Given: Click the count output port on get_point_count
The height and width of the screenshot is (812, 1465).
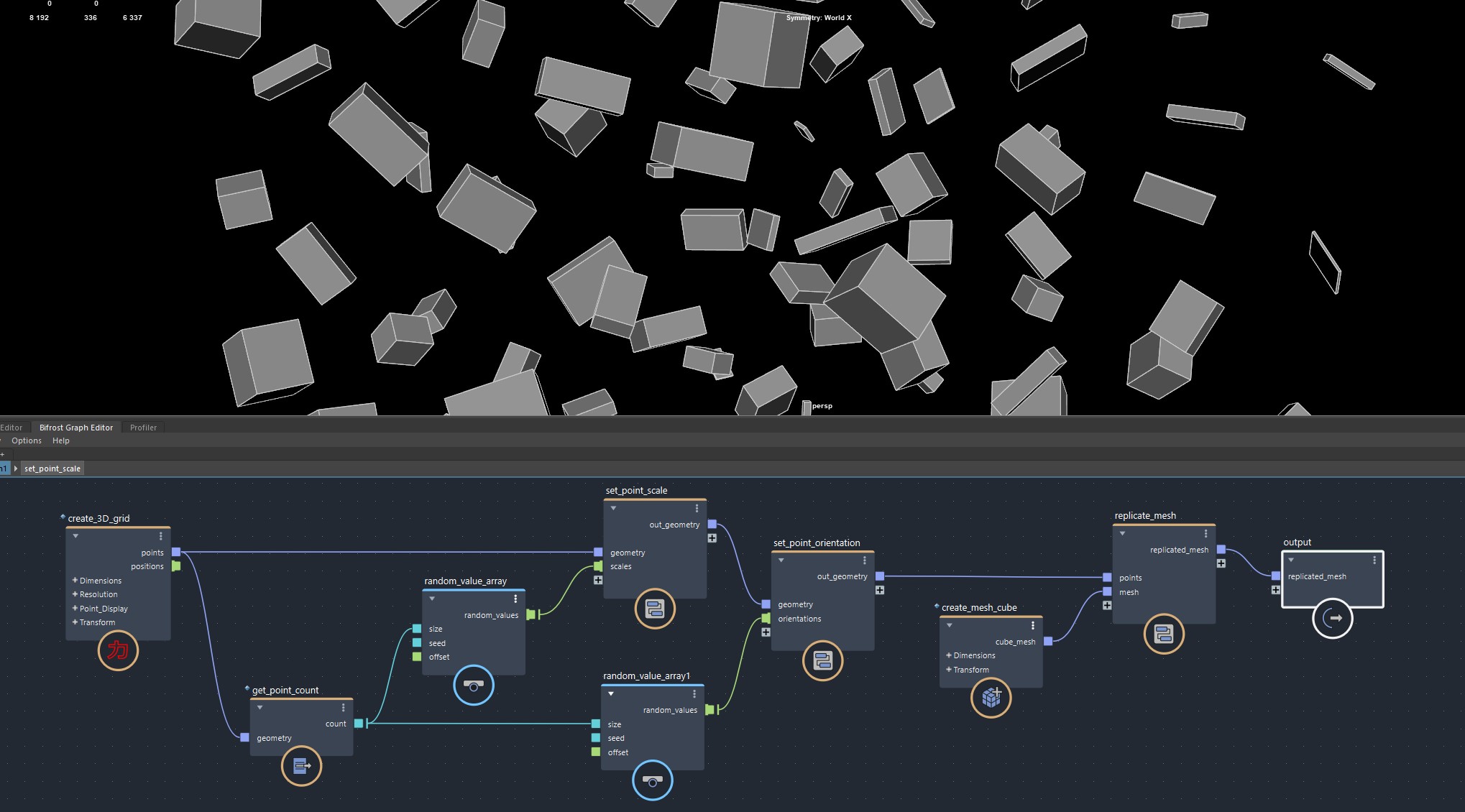Looking at the screenshot, I should (x=359, y=724).
